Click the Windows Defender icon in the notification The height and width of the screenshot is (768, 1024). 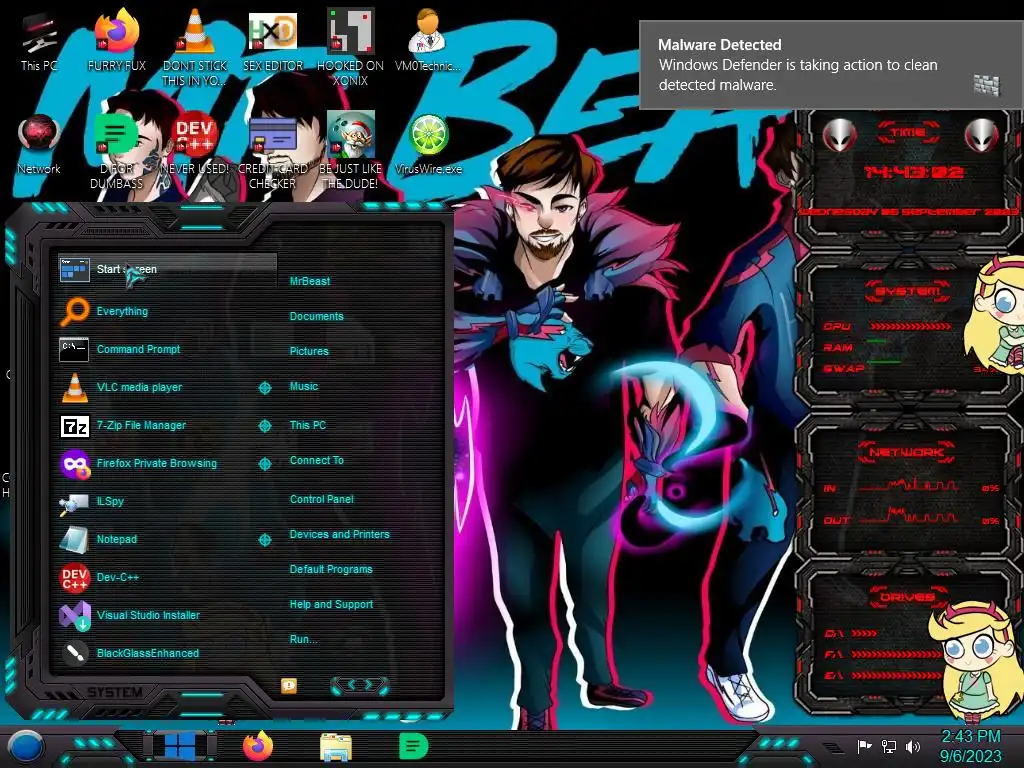pos(987,85)
